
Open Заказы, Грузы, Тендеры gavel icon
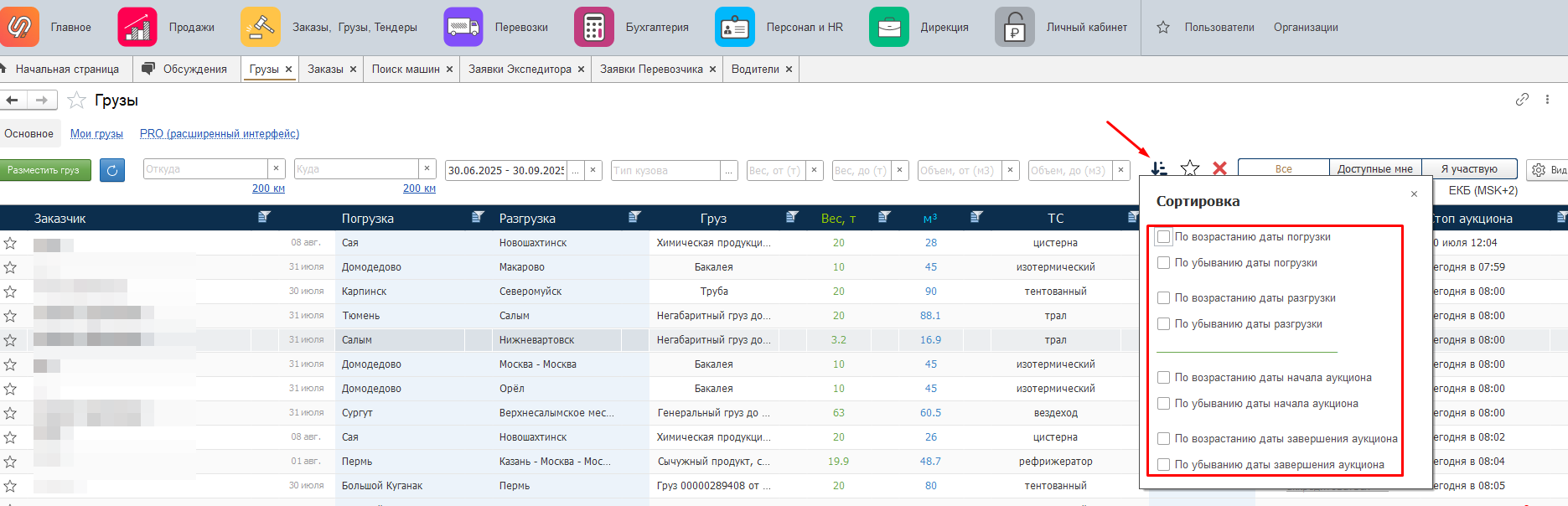(x=261, y=27)
